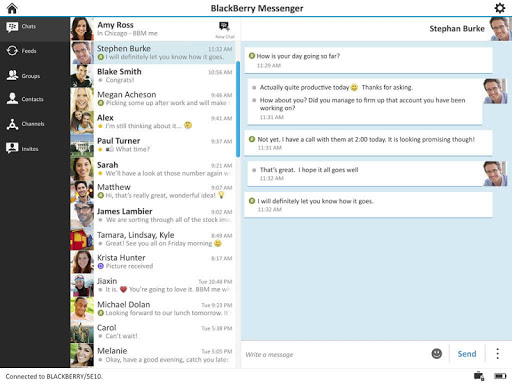Open chat with Blake Smith

152,76
